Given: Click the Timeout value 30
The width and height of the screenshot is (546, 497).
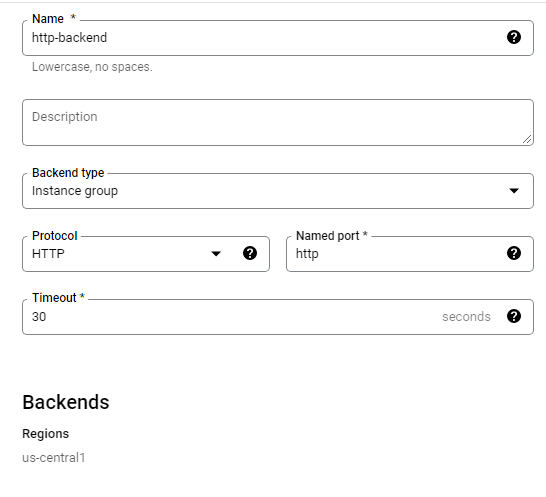Looking at the screenshot, I should [39, 317].
